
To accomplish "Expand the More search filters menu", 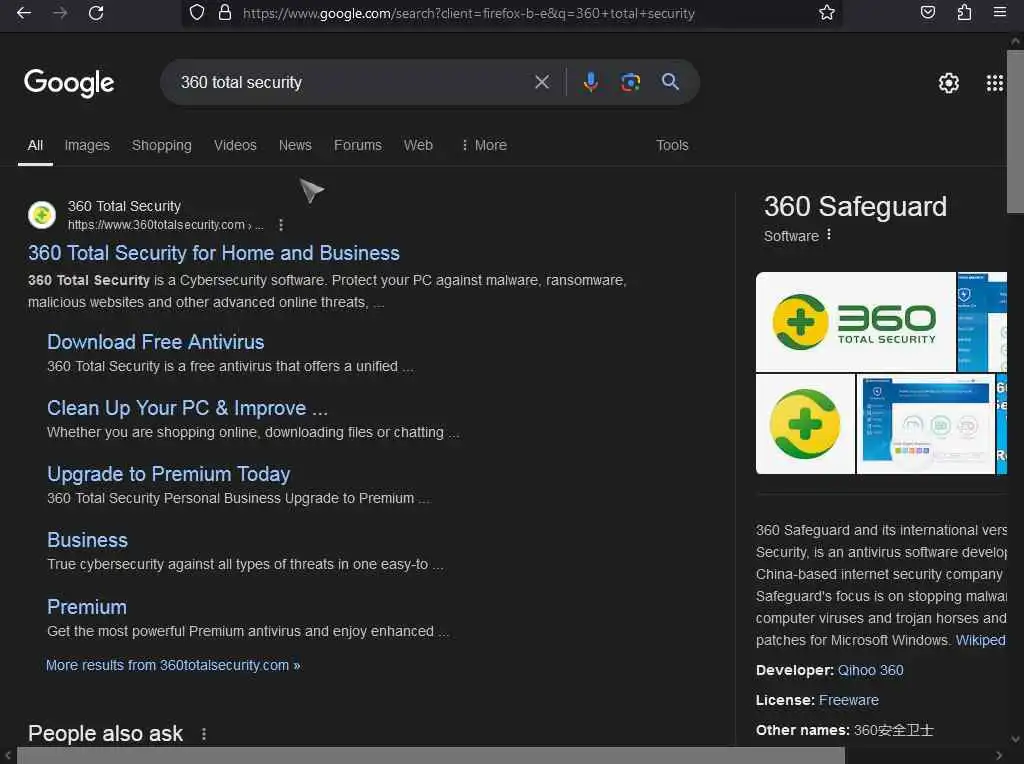I will point(483,145).
